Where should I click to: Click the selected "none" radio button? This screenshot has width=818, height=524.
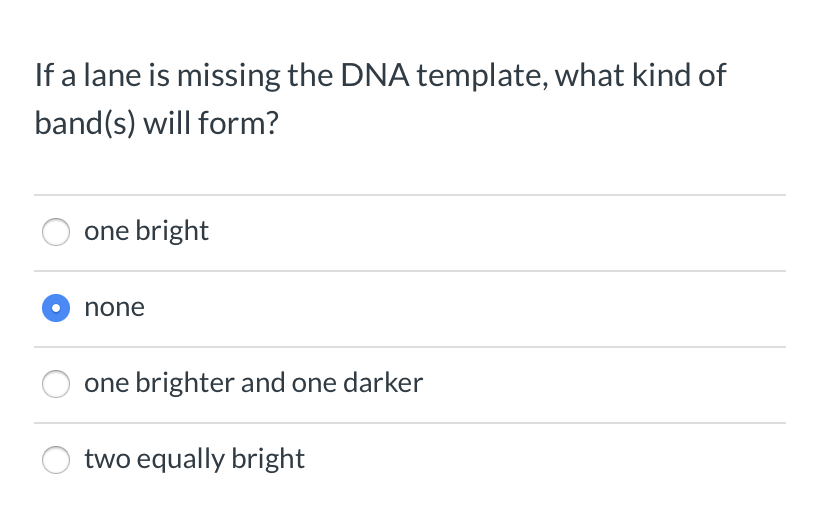[x=56, y=308]
